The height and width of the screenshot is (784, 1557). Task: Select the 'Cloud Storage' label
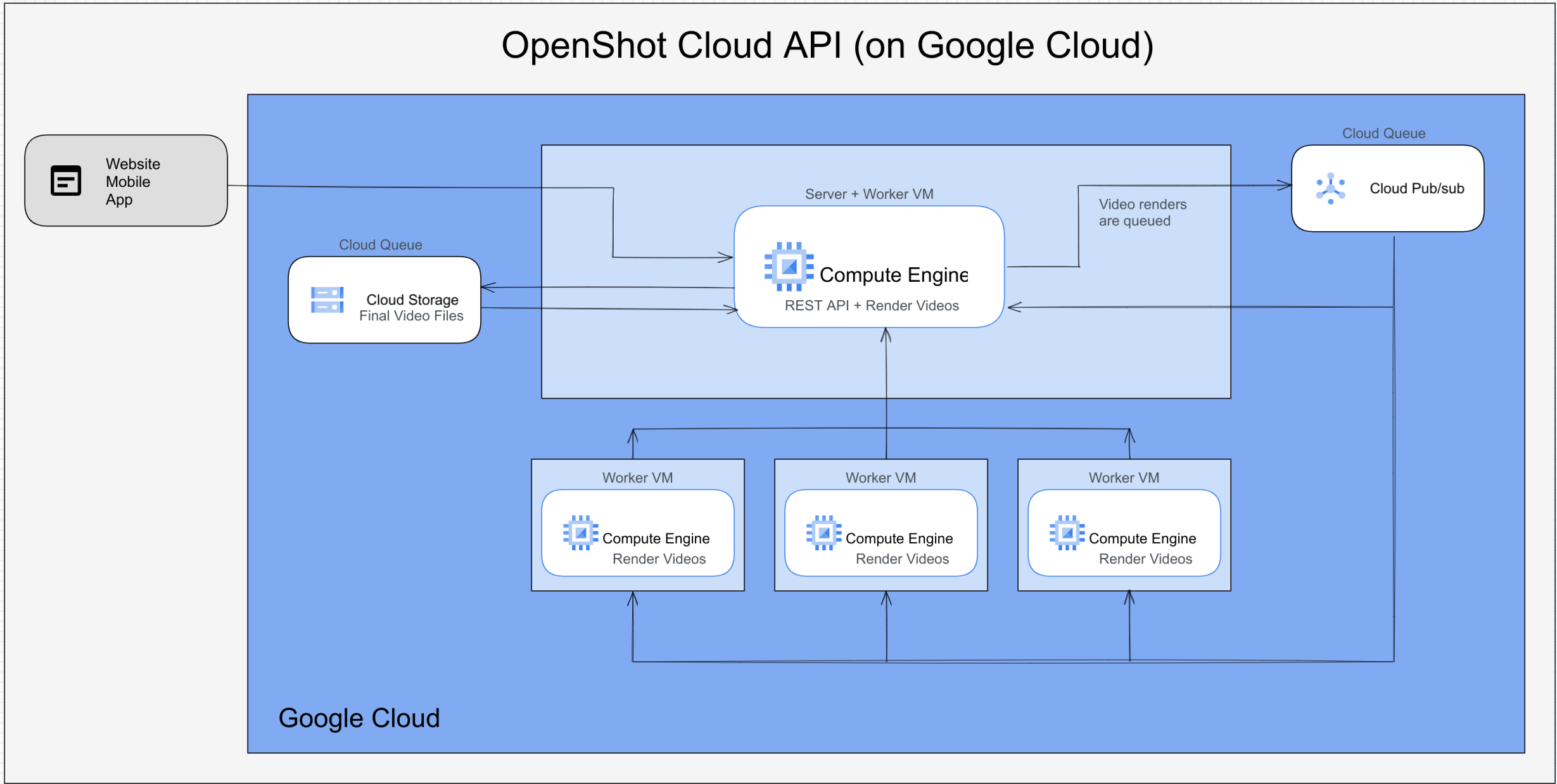pyautogui.click(x=412, y=300)
